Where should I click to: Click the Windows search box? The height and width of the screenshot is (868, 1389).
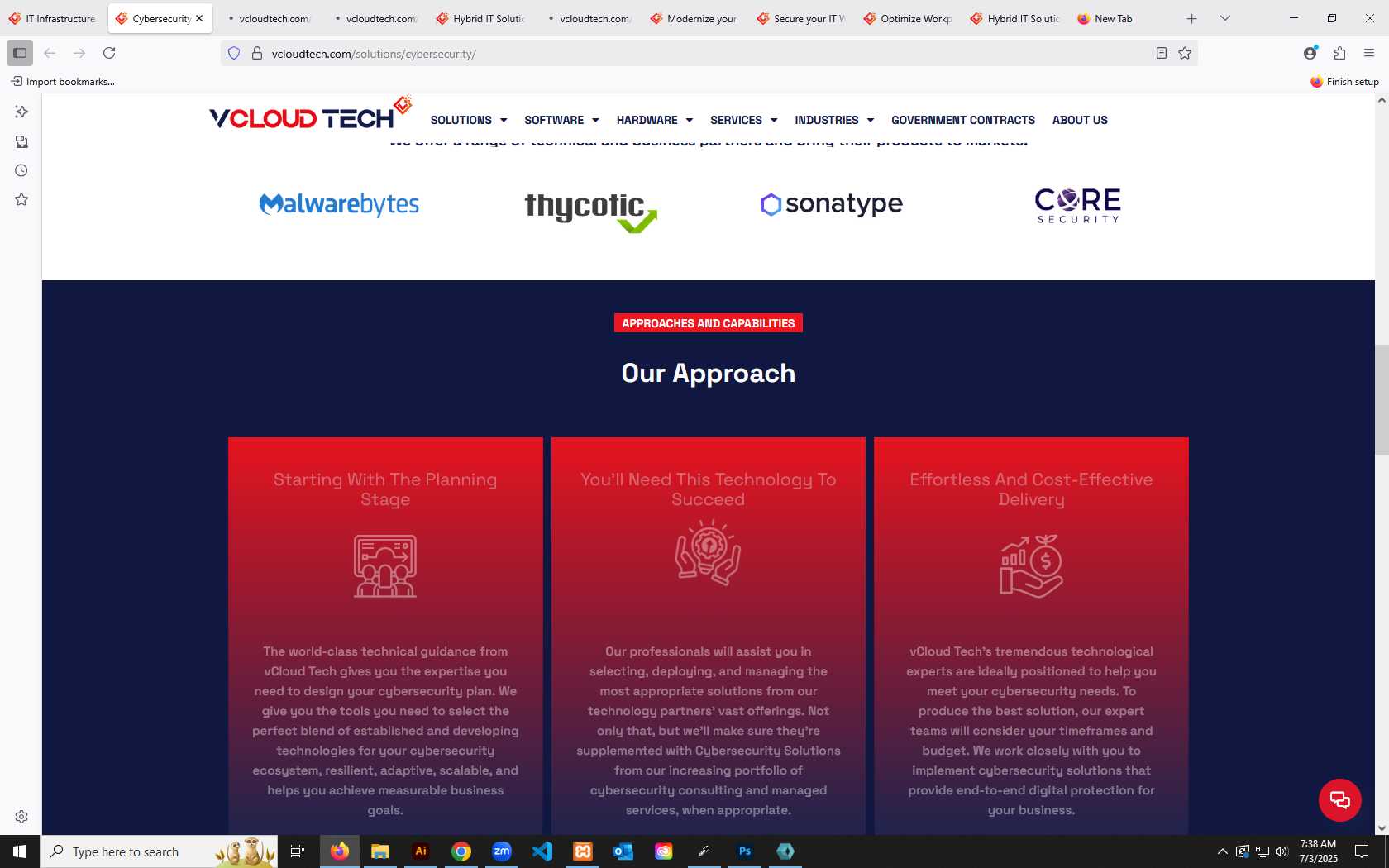(159, 851)
